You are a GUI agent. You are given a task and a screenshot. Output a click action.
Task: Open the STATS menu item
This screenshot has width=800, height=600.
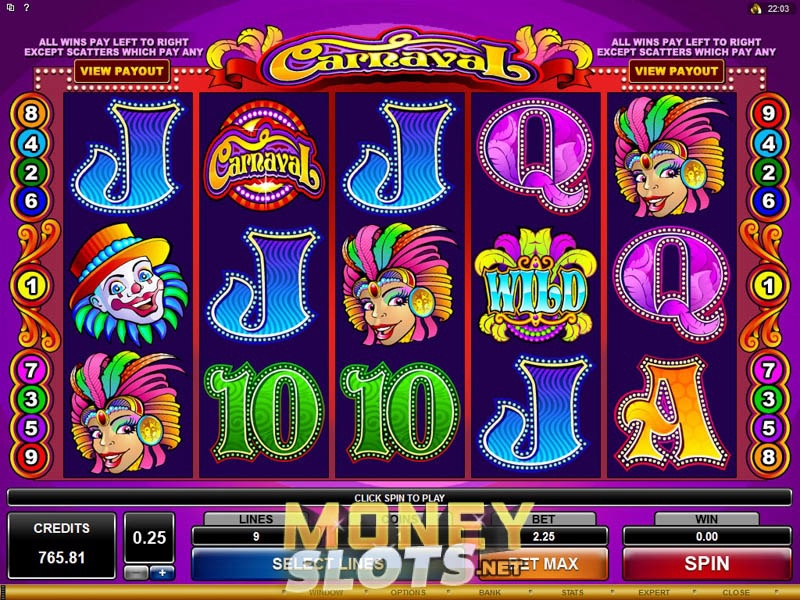tap(572, 592)
